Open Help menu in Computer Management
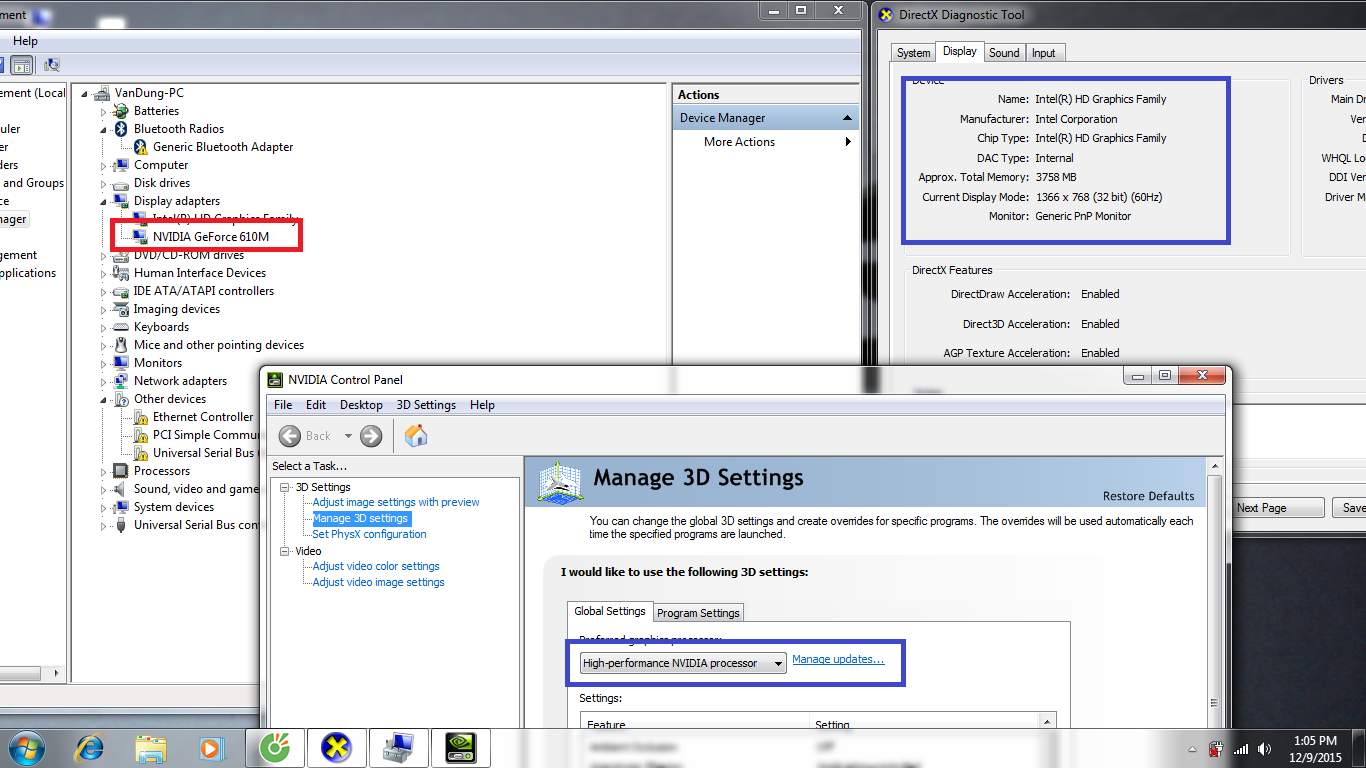This screenshot has height=768, width=1366. click(25, 41)
